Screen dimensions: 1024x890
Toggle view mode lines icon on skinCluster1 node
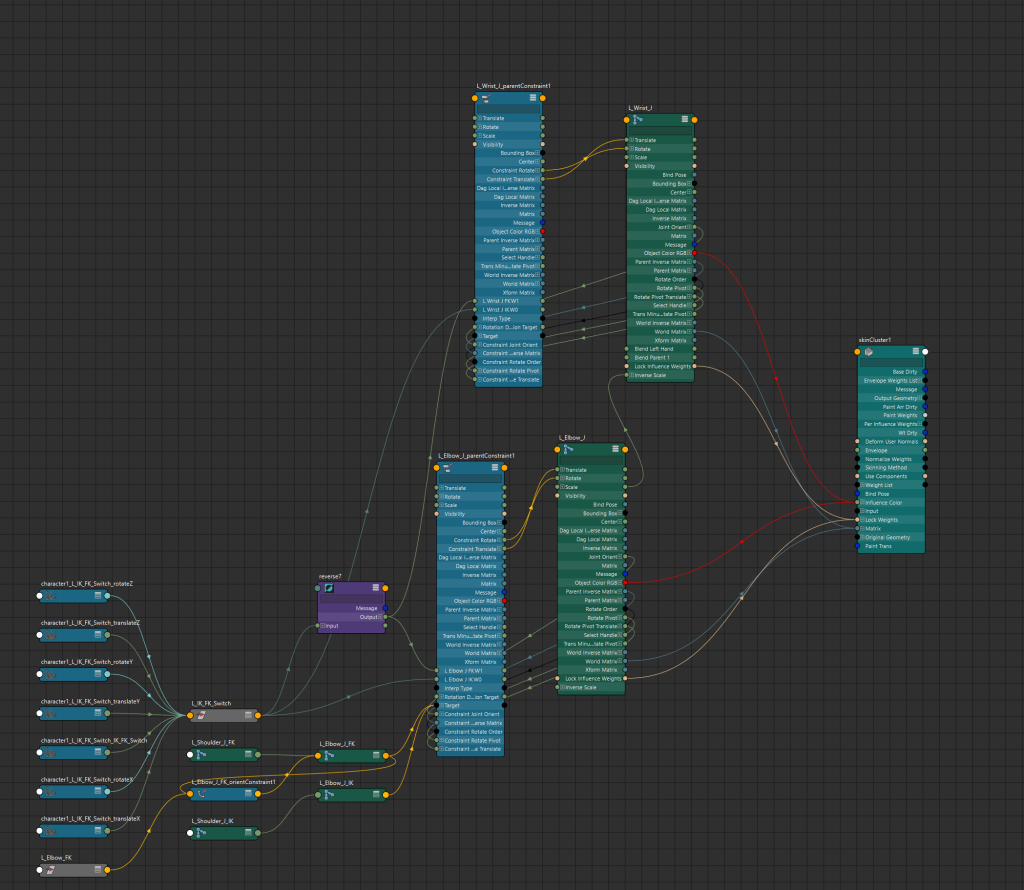(x=915, y=352)
